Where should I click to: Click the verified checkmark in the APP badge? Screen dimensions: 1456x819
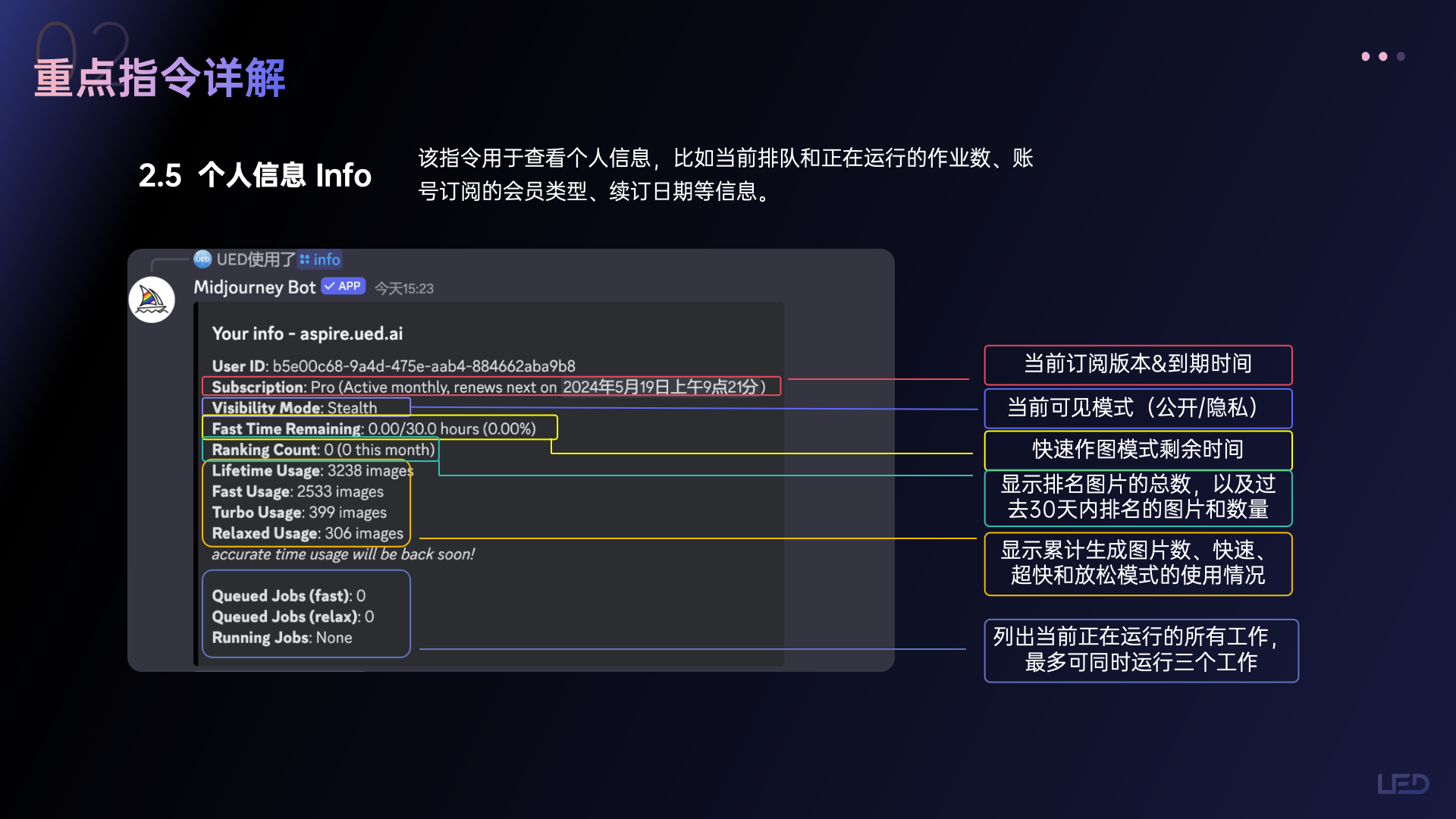pyautogui.click(x=328, y=286)
